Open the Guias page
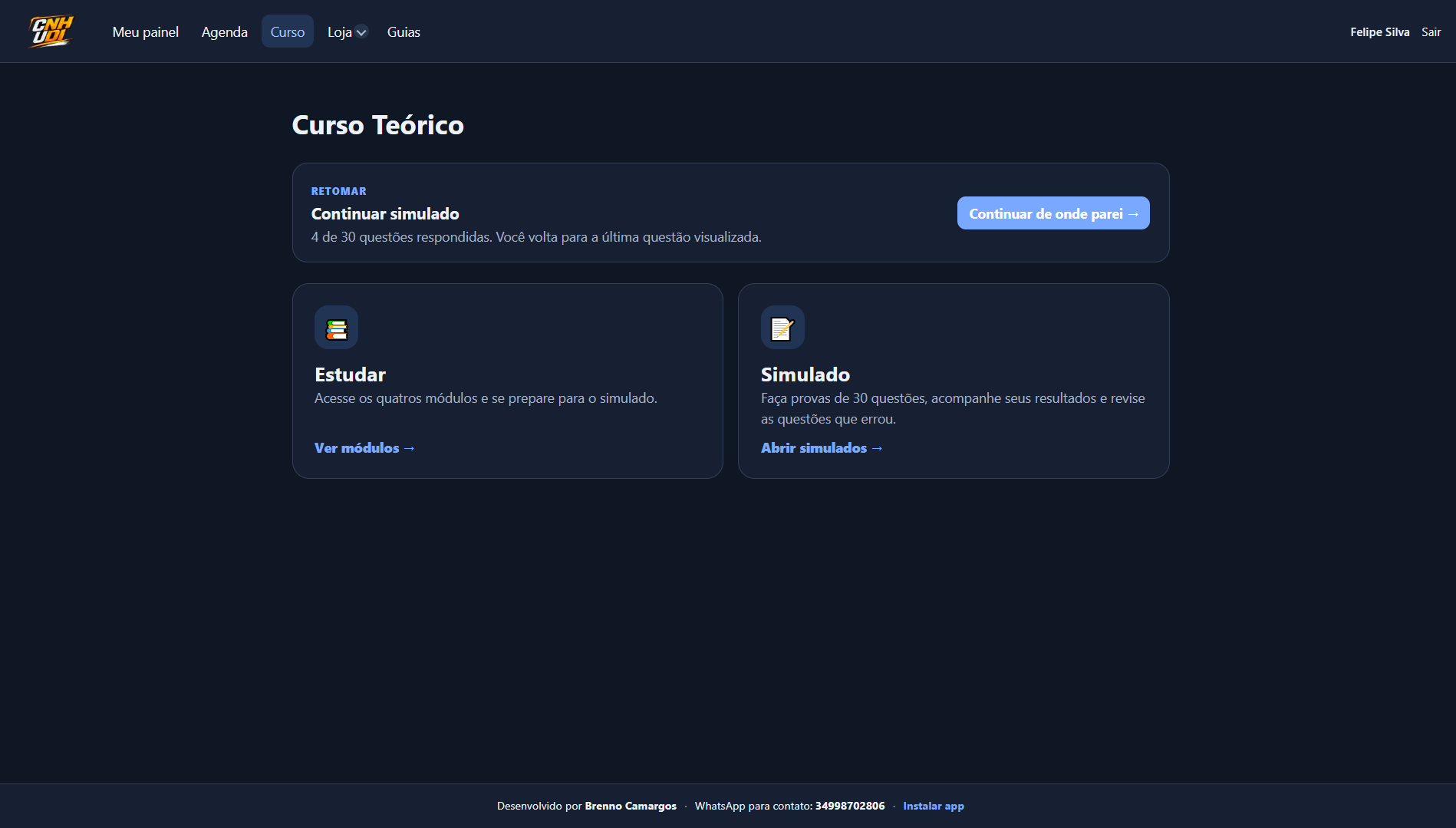 (x=404, y=31)
